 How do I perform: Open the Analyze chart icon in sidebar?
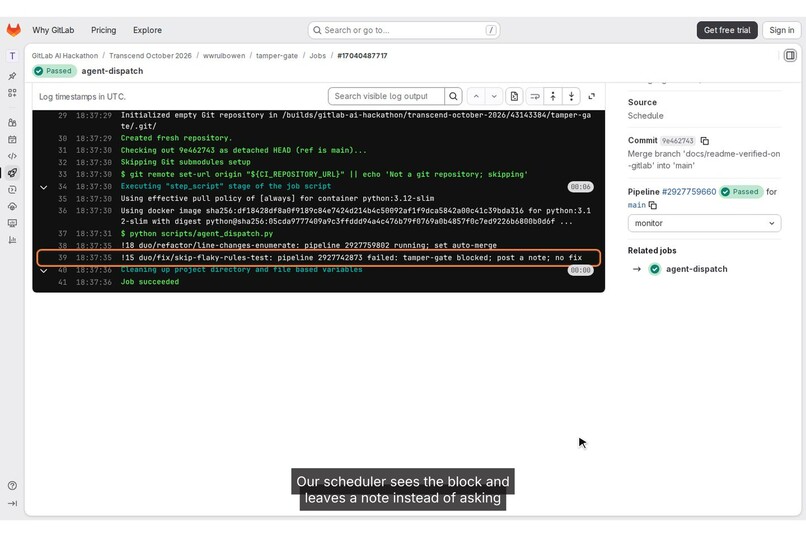[x=12, y=240]
